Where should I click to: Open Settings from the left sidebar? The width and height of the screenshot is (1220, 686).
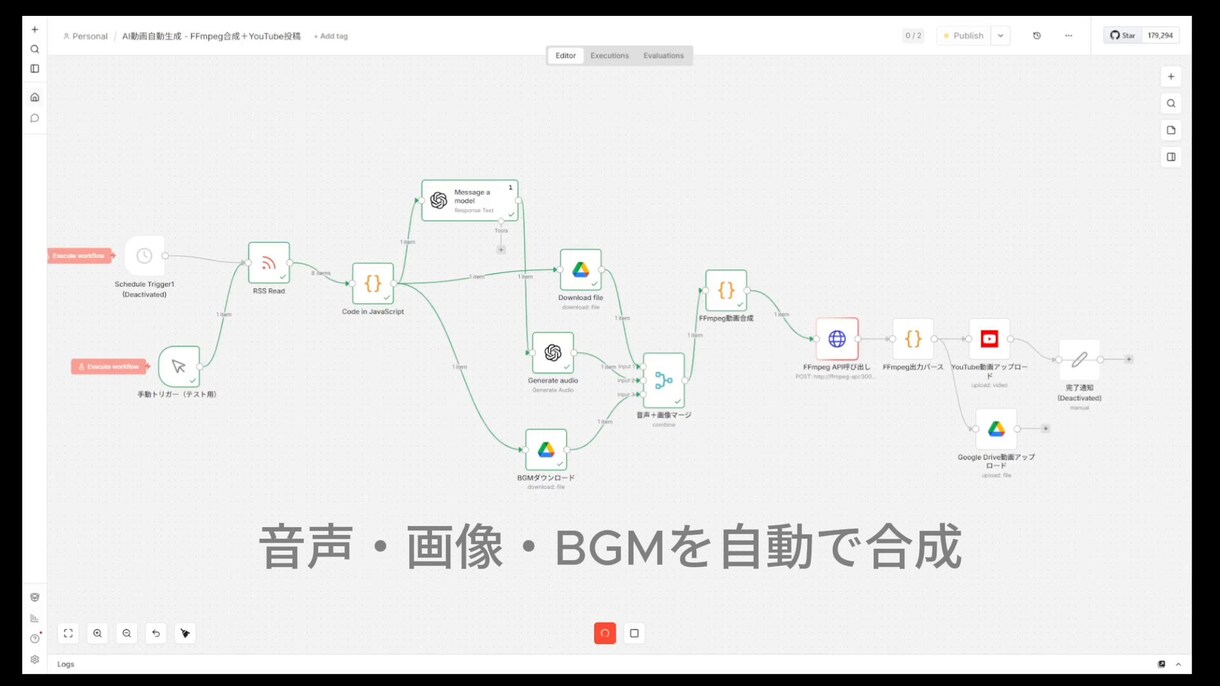tap(35, 659)
